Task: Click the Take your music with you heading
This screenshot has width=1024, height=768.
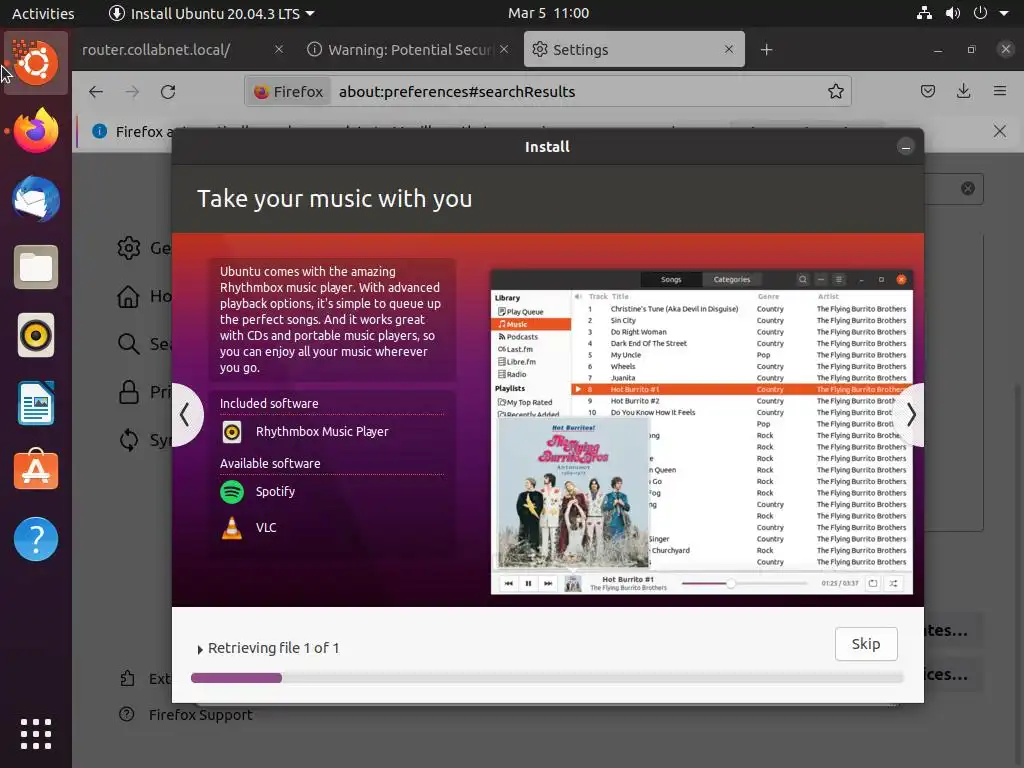Action: pos(334,199)
